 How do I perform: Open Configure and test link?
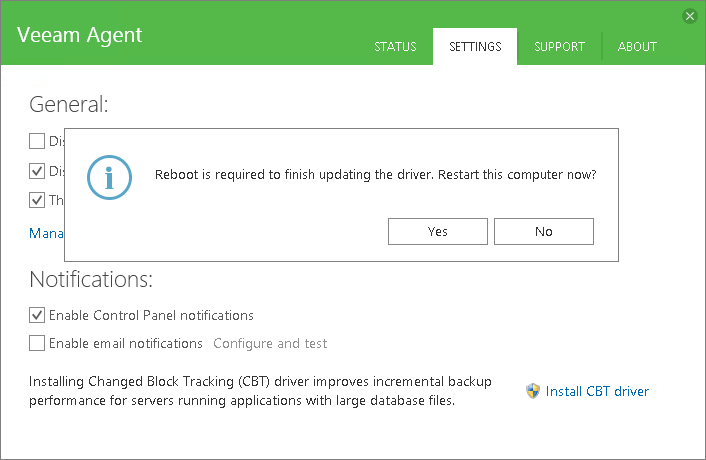(x=270, y=343)
